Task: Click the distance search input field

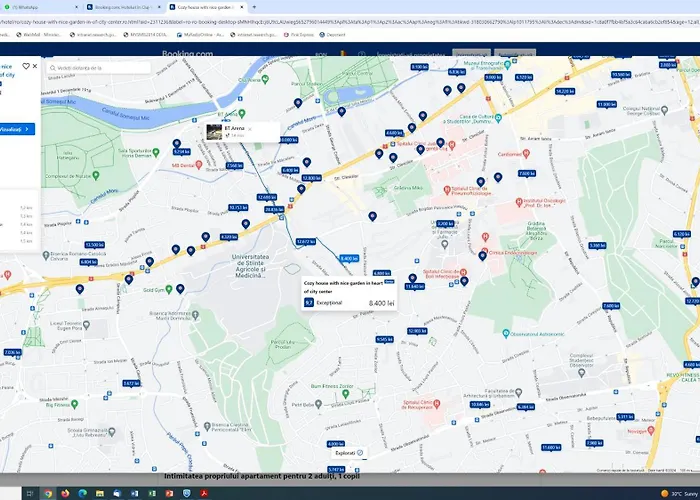Action: 100,68
